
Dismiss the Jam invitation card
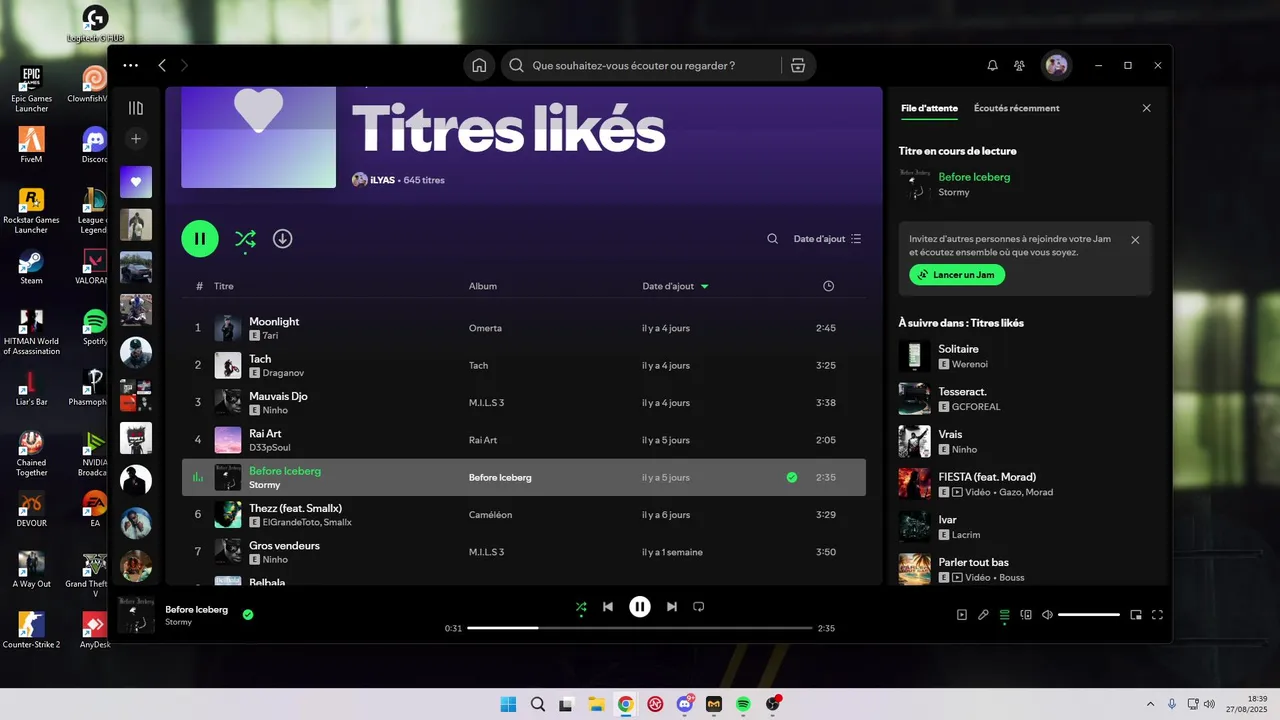coord(1135,240)
